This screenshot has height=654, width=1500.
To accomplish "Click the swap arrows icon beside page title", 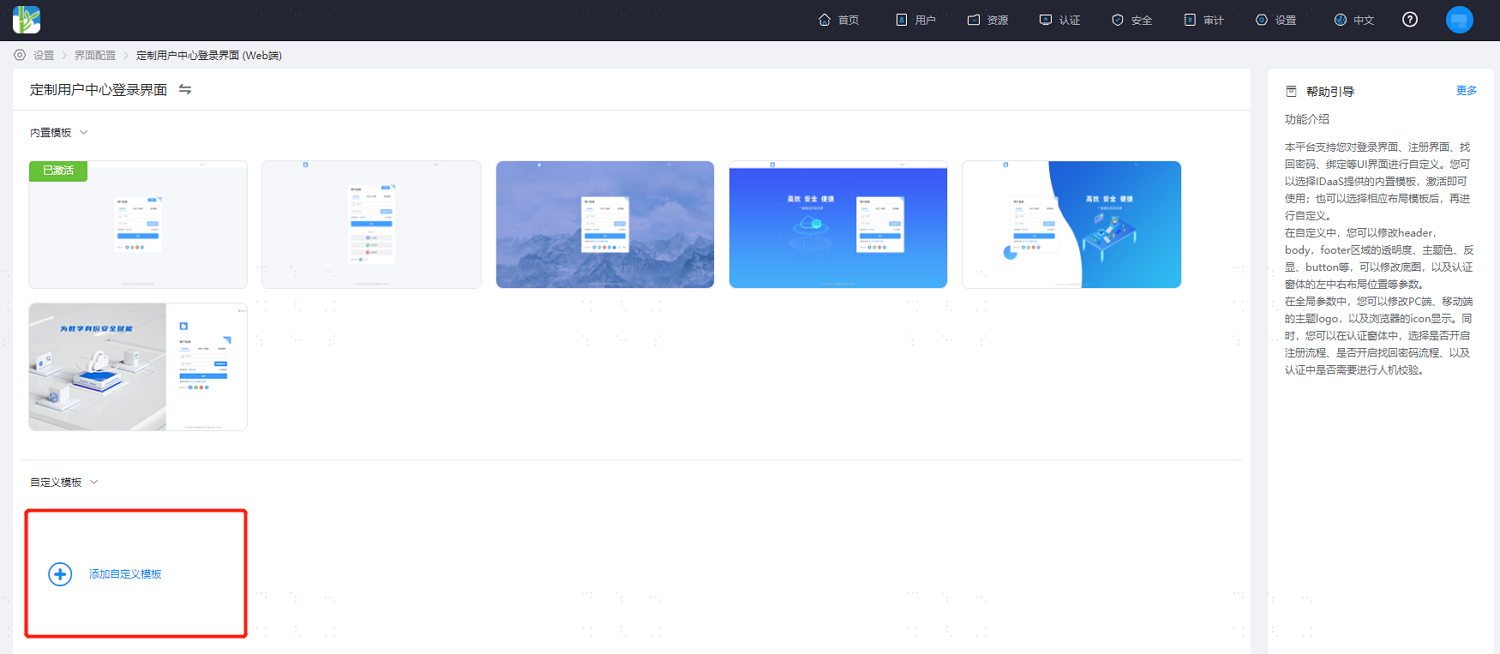I will click(185, 89).
